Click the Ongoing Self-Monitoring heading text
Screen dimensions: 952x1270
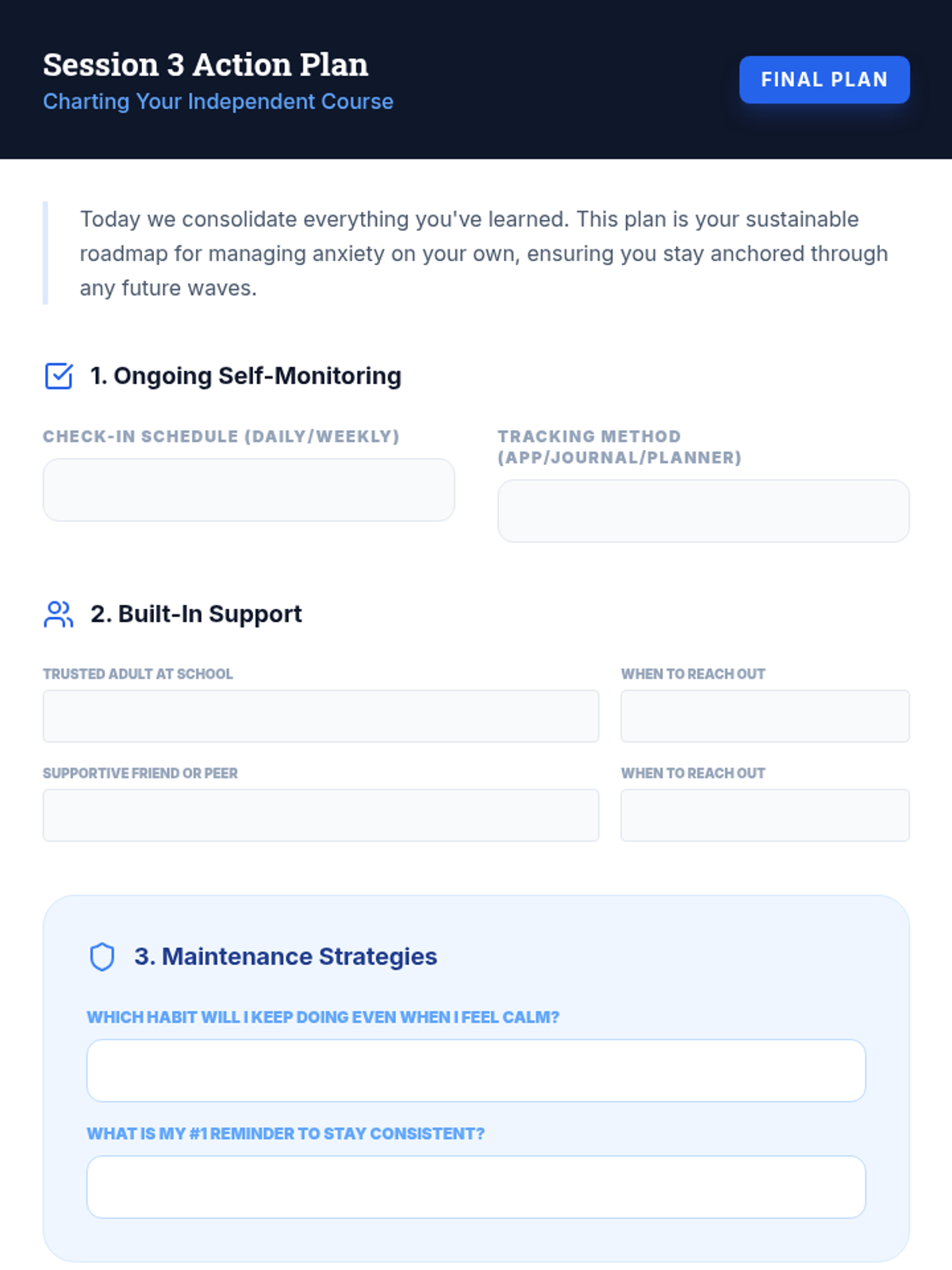(246, 375)
